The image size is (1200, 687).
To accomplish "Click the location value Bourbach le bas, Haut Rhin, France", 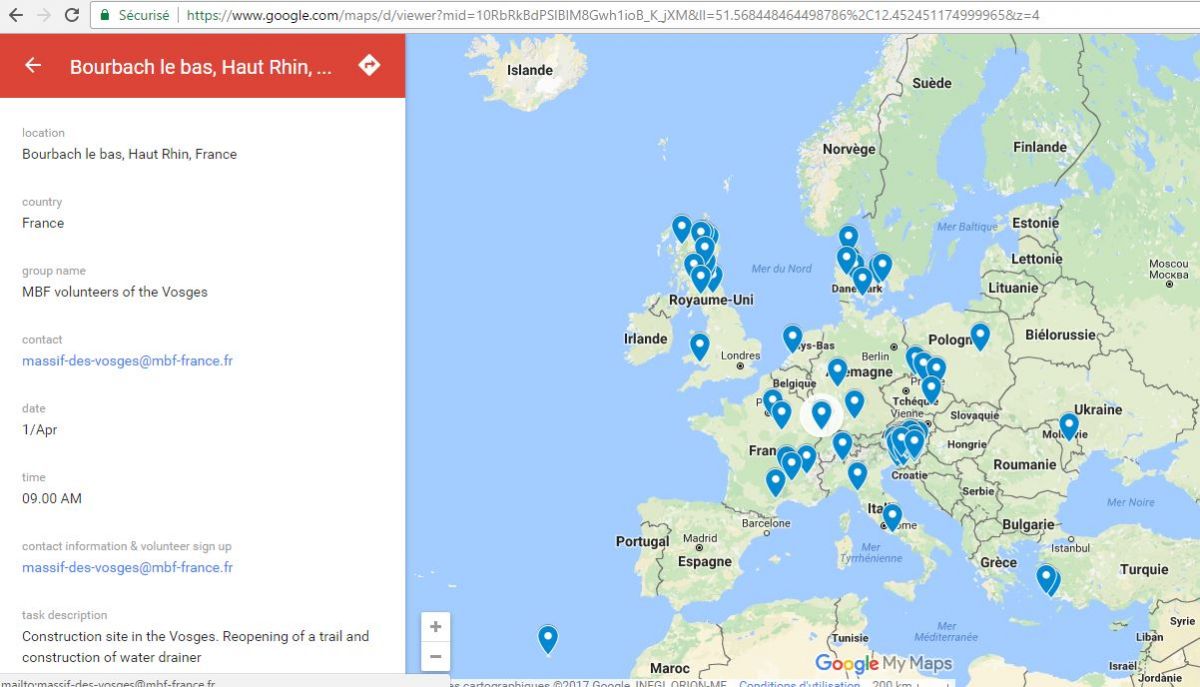I will click(129, 154).
